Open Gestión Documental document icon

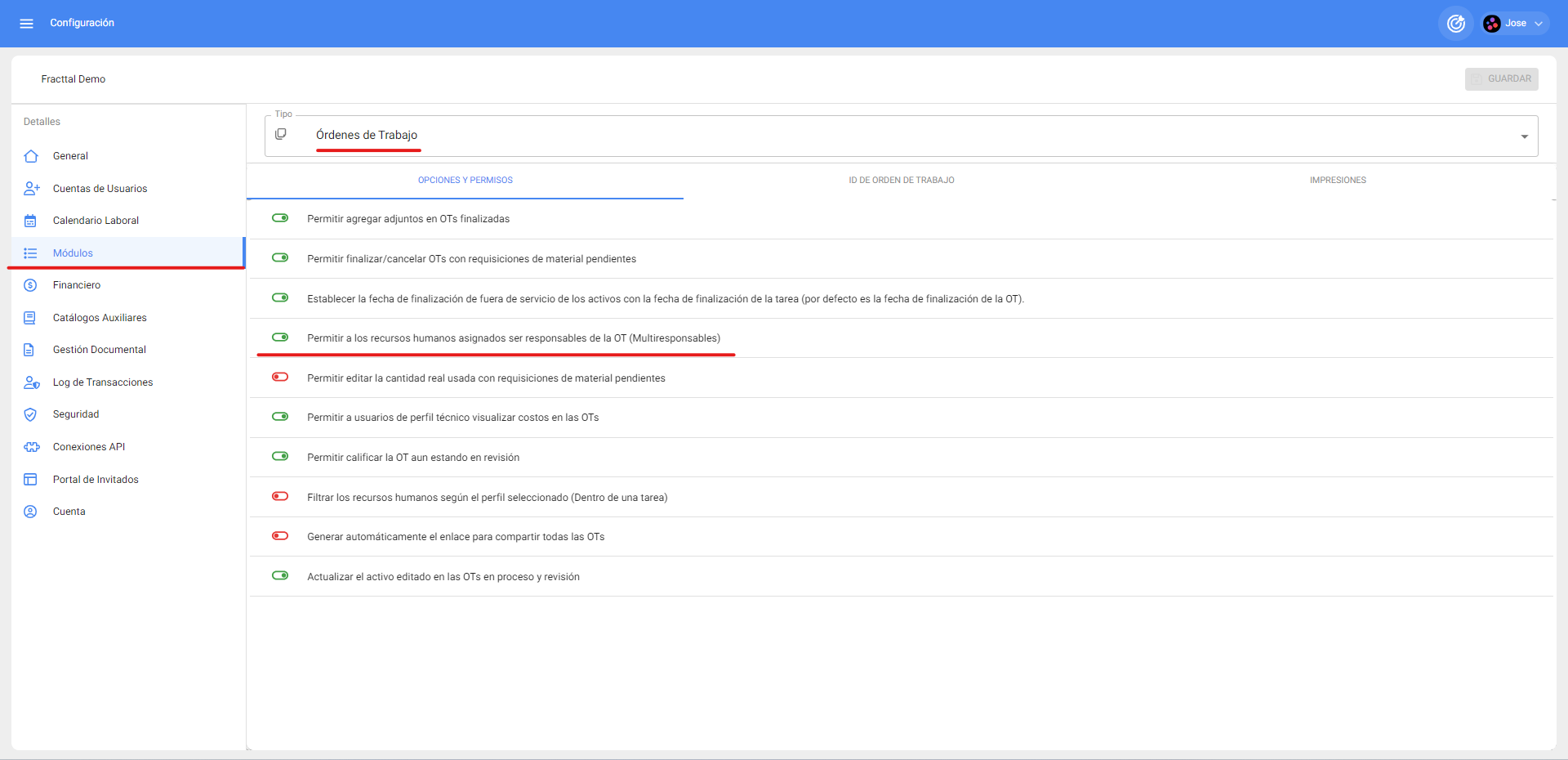pos(31,350)
